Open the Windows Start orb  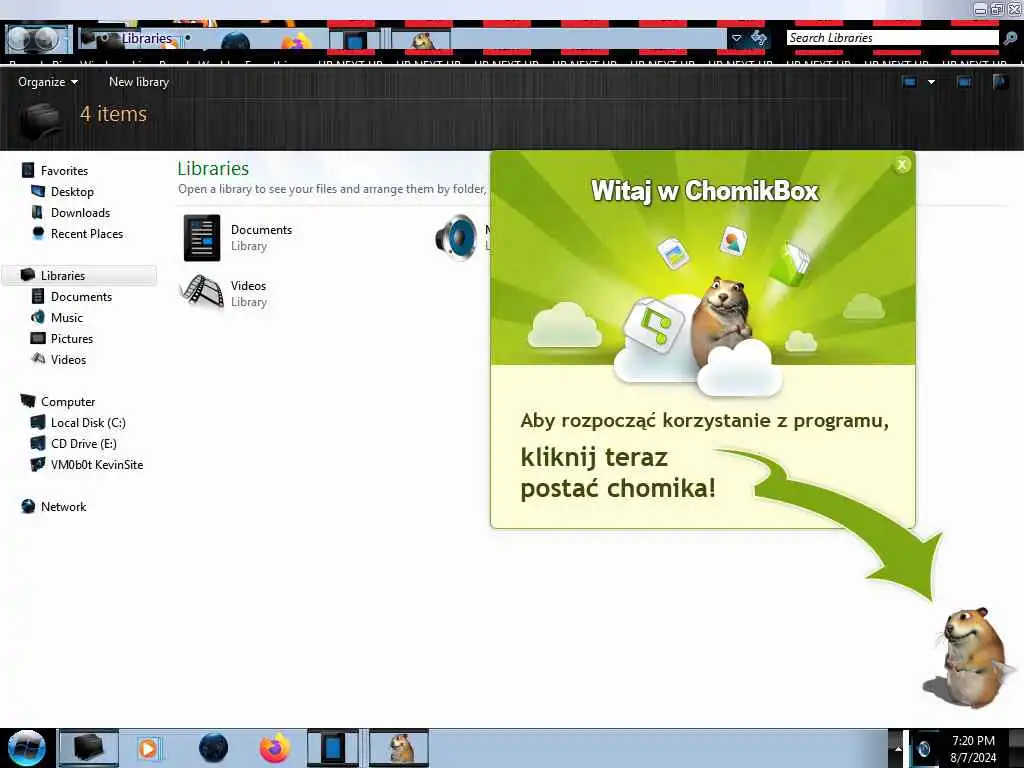click(26, 748)
